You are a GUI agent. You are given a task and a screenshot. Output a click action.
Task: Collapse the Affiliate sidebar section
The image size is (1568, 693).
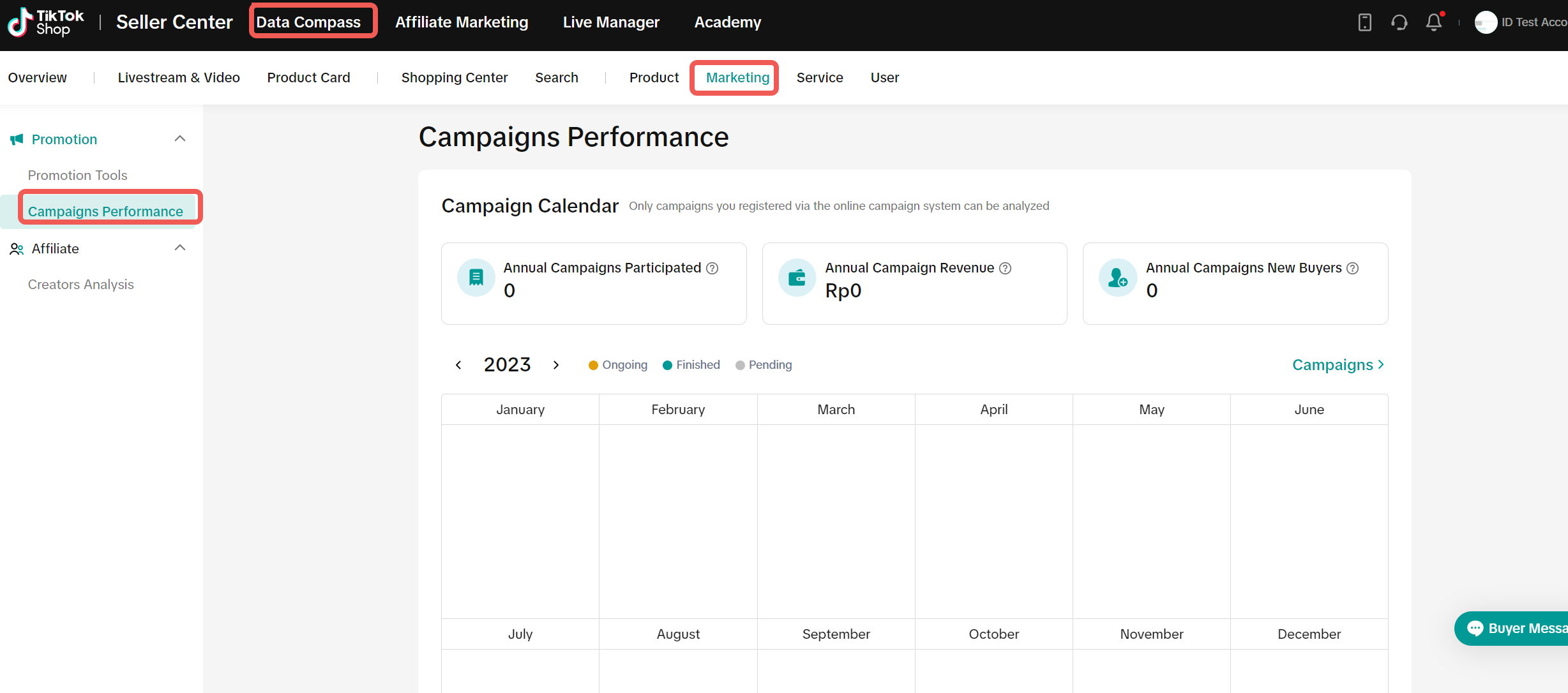pyautogui.click(x=180, y=248)
